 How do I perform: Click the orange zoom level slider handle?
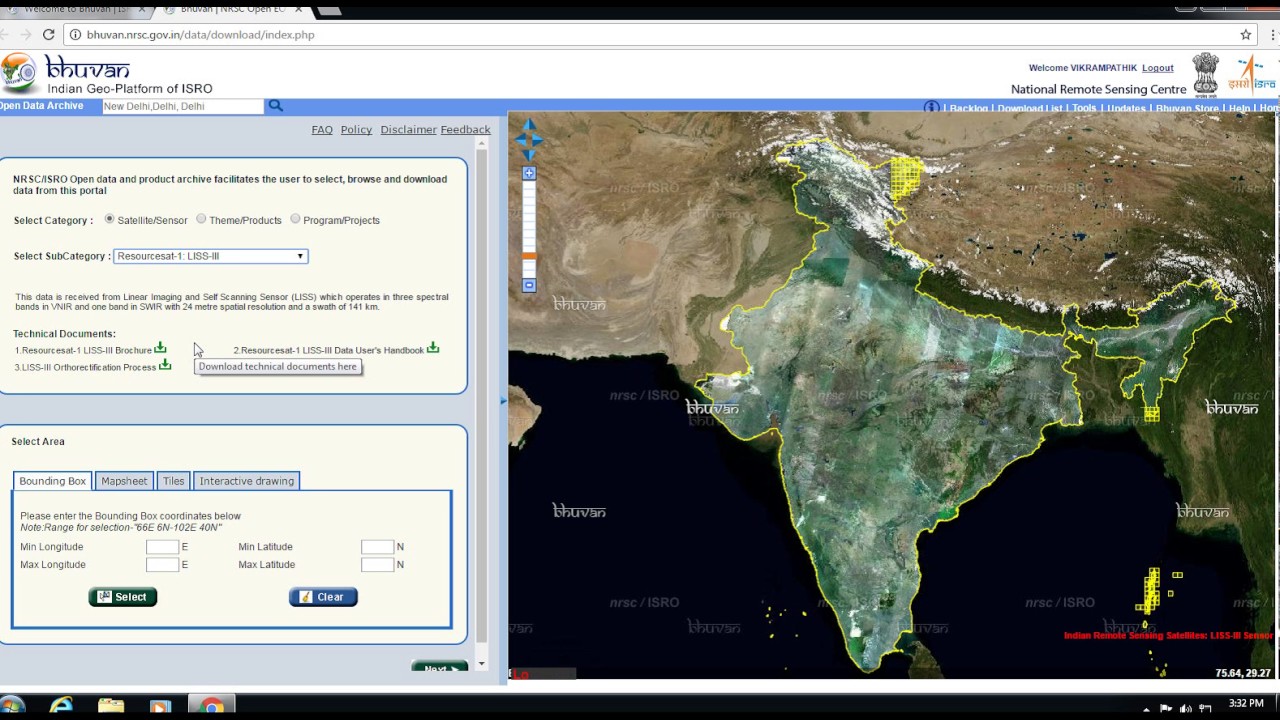pos(529,257)
